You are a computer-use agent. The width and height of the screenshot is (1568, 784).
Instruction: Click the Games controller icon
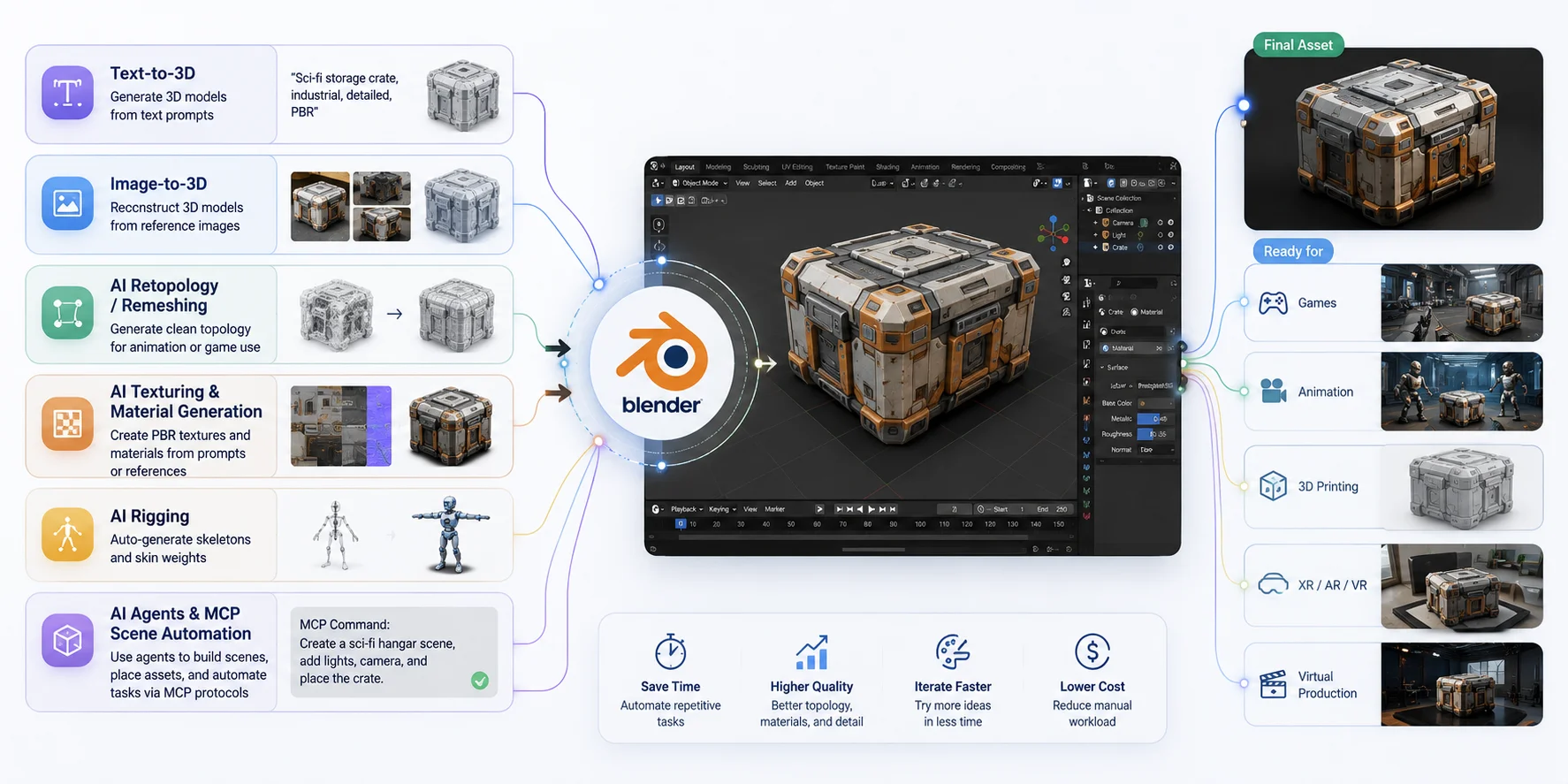pyautogui.click(x=1273, y=303)
